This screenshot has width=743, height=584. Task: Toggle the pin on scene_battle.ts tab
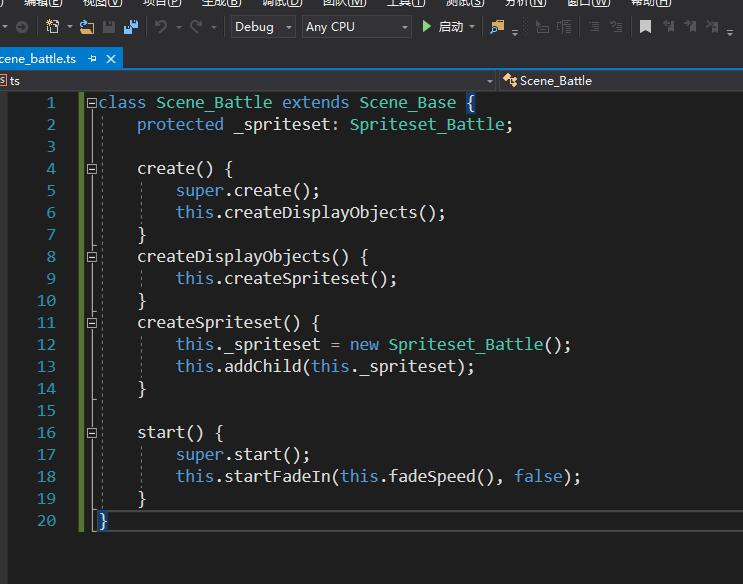(x=92, y=59)
